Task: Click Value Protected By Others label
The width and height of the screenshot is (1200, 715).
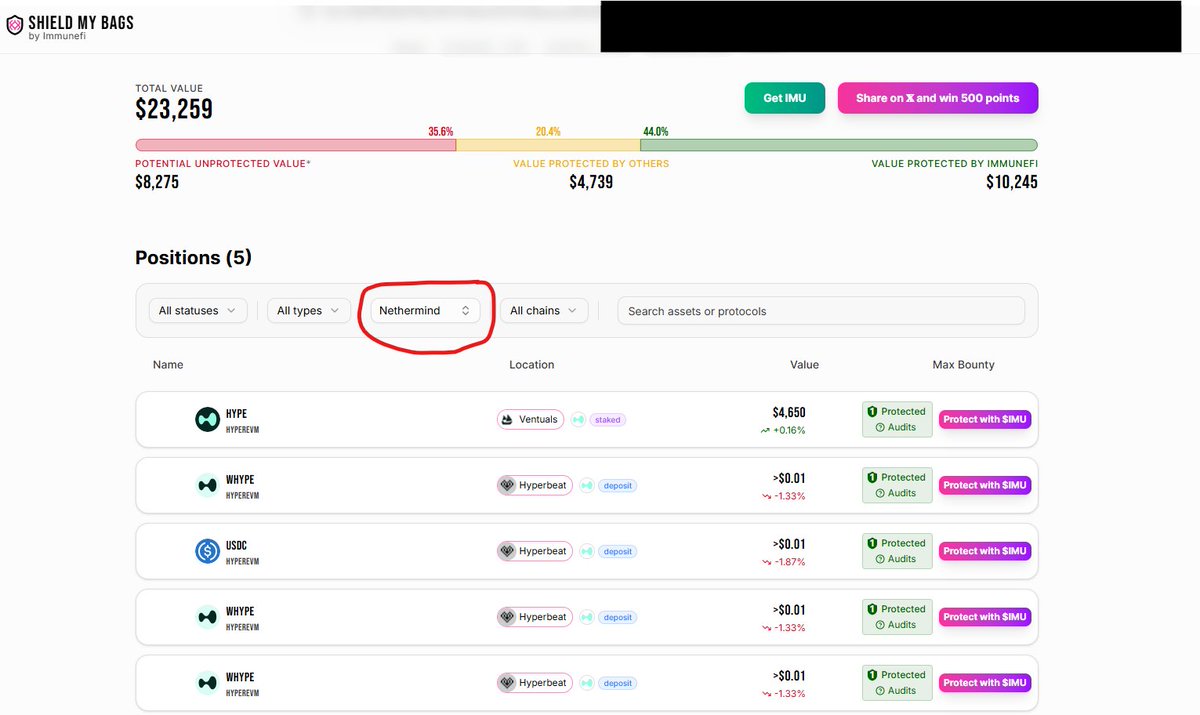Action: 591,163
